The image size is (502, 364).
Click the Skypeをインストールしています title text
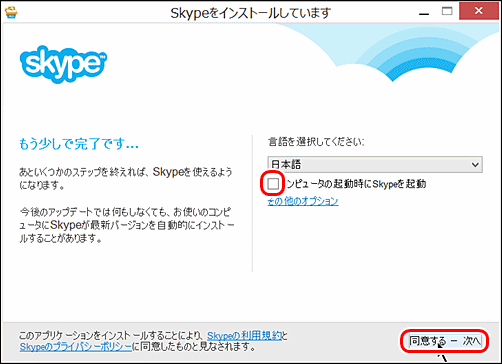click(250, 13)
